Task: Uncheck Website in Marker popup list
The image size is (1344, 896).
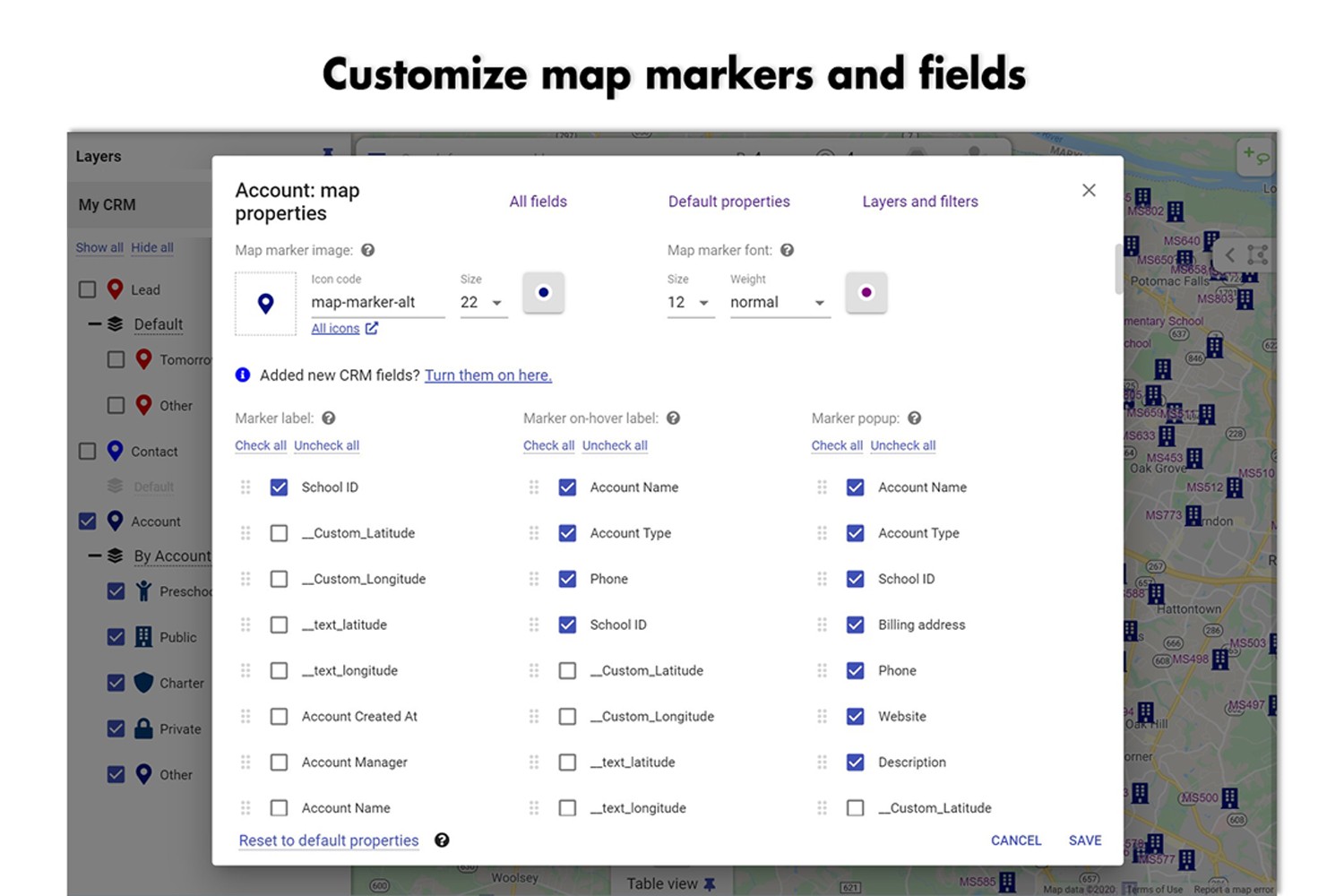Action: tap(856, 717)
